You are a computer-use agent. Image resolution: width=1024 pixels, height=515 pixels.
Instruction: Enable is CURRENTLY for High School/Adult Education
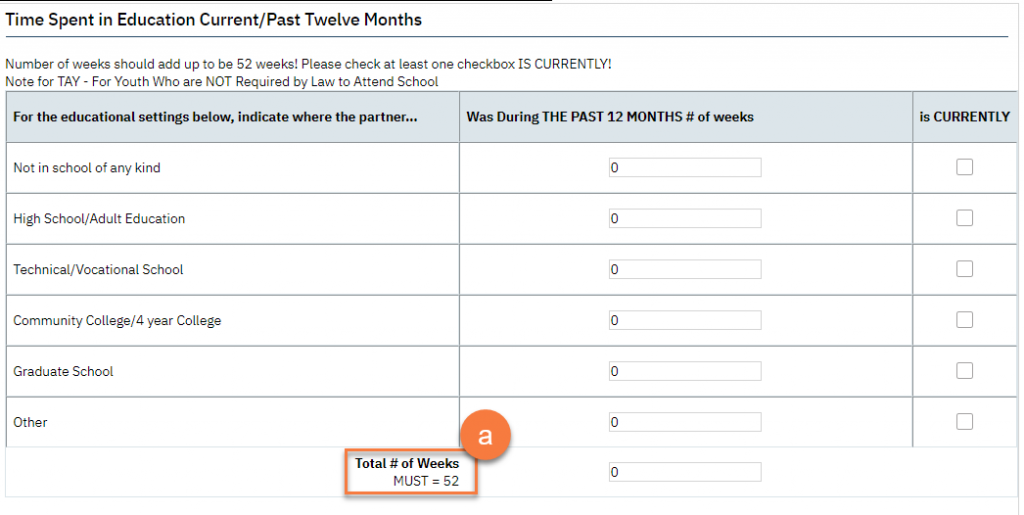point(964,218)
